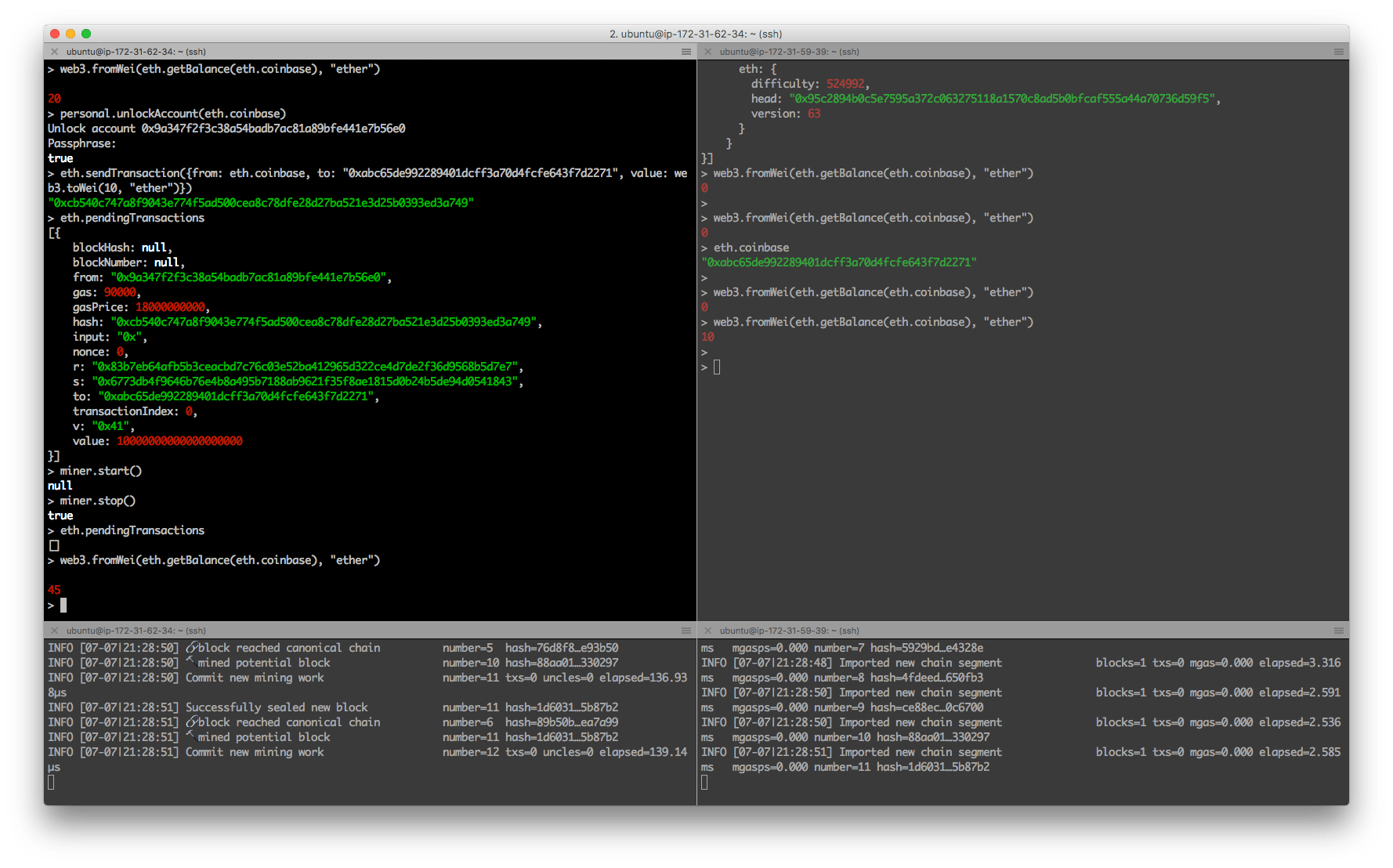Click the 's:' signature value line

(298, 382)
